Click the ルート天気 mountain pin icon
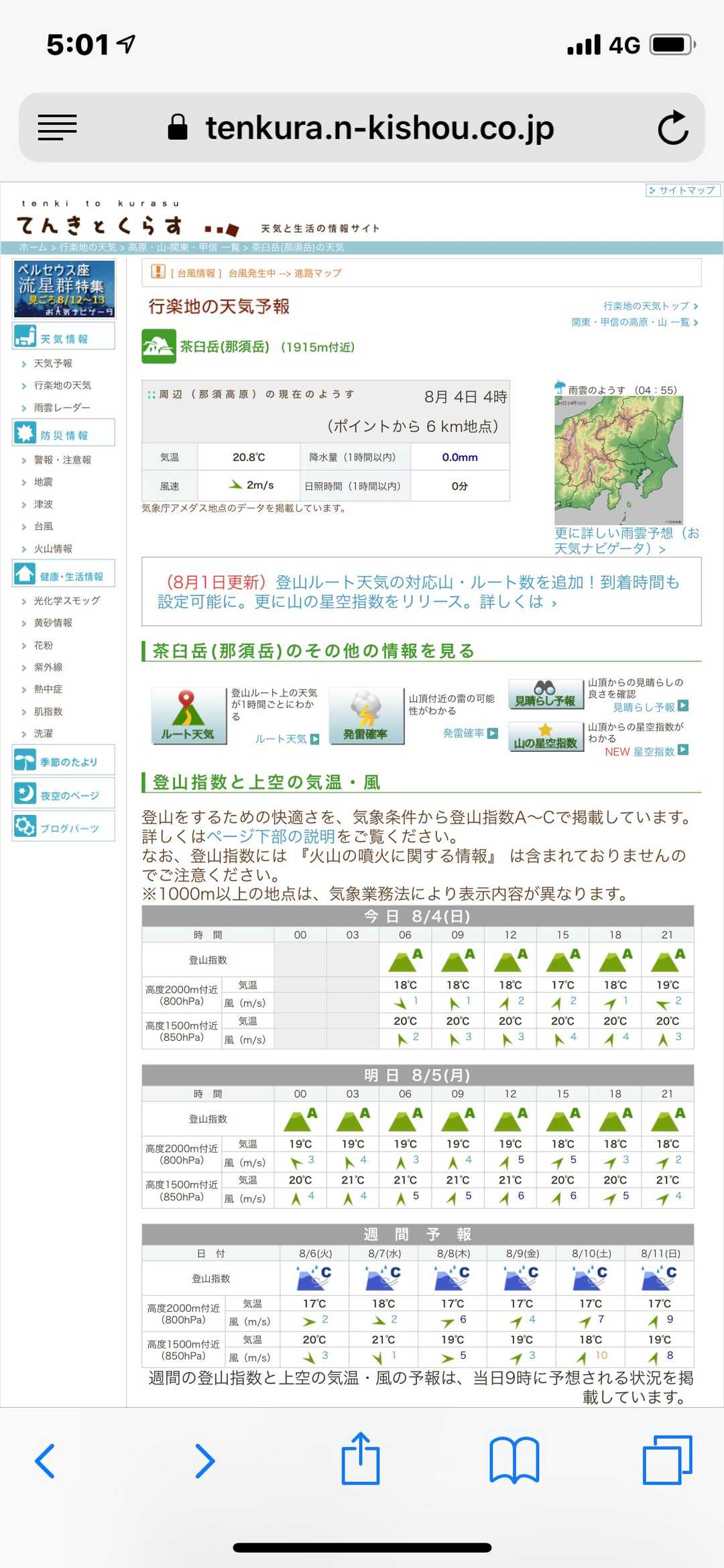724x1568 pixels. pyautogui.click(x=188, y=716)
